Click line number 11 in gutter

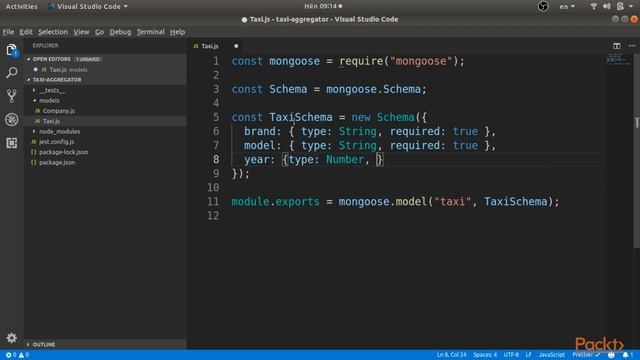213,202
